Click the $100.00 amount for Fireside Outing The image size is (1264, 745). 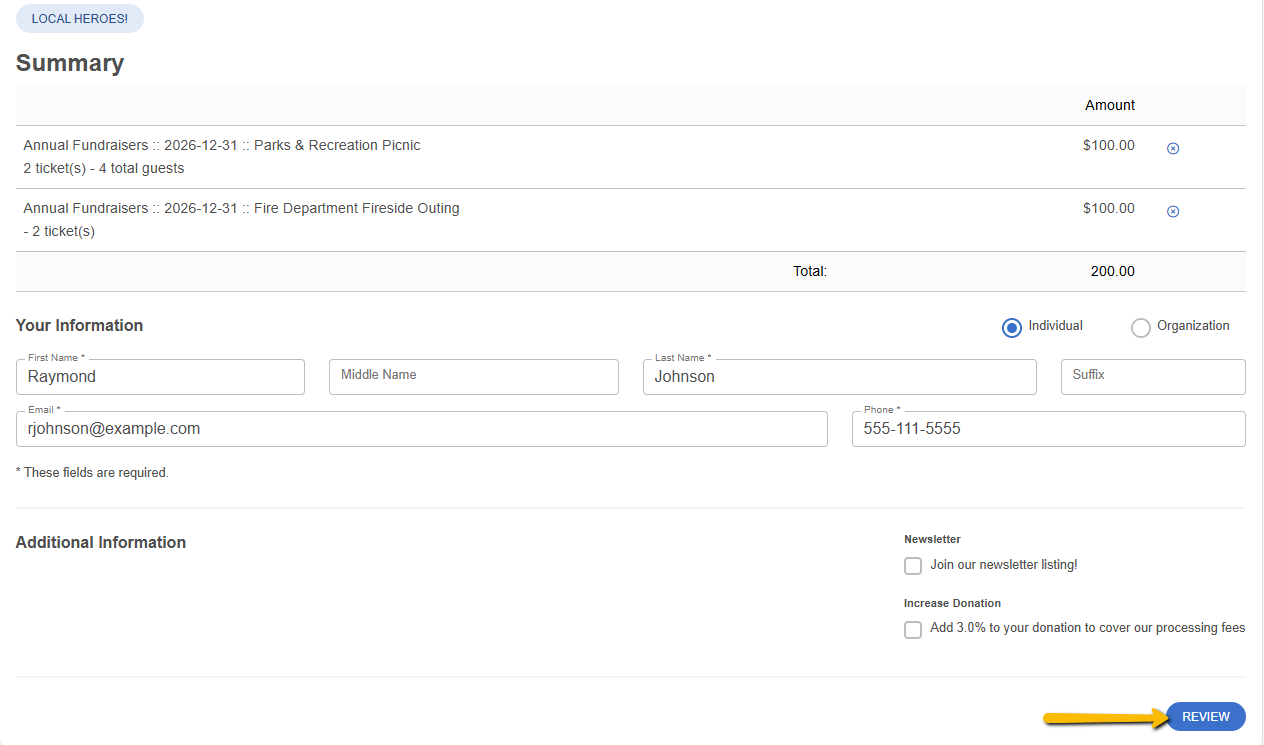1109,208
